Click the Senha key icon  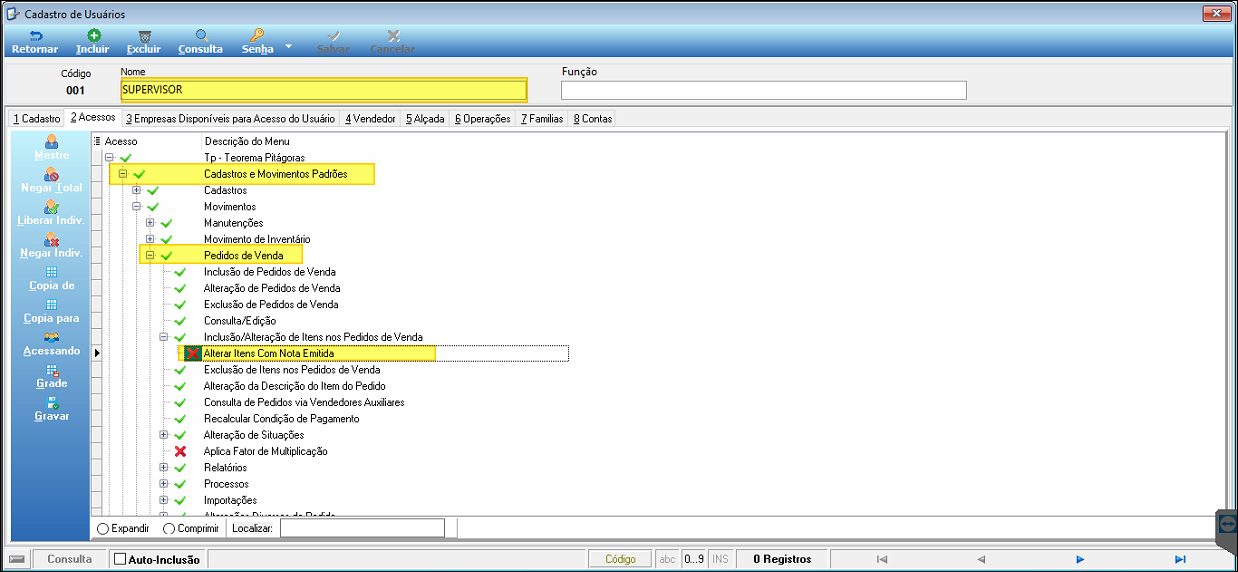click(x=257, y=35)
